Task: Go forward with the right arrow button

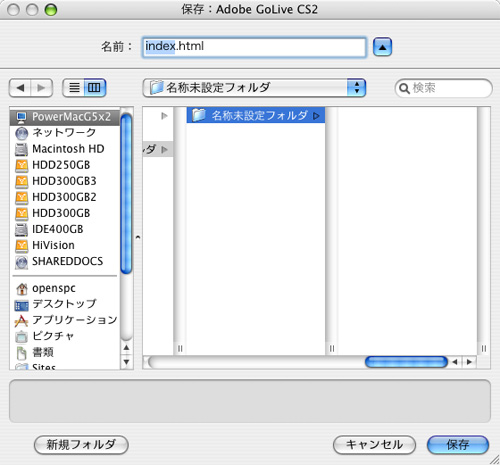Action: (x=41, y=88)
